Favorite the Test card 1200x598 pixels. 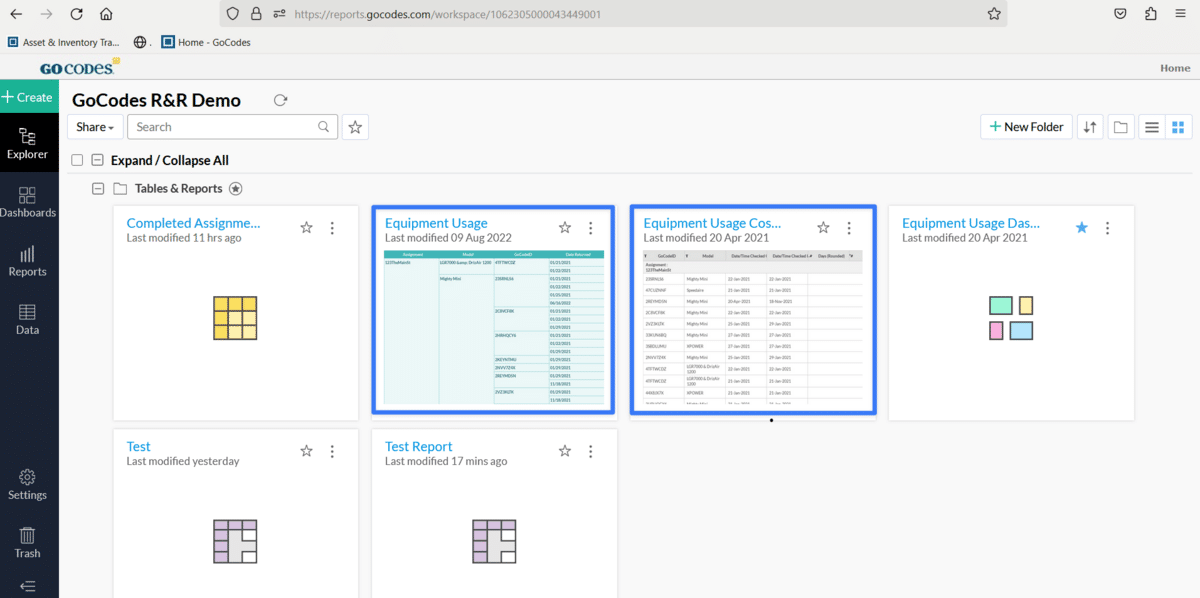(x=307, y=451)
